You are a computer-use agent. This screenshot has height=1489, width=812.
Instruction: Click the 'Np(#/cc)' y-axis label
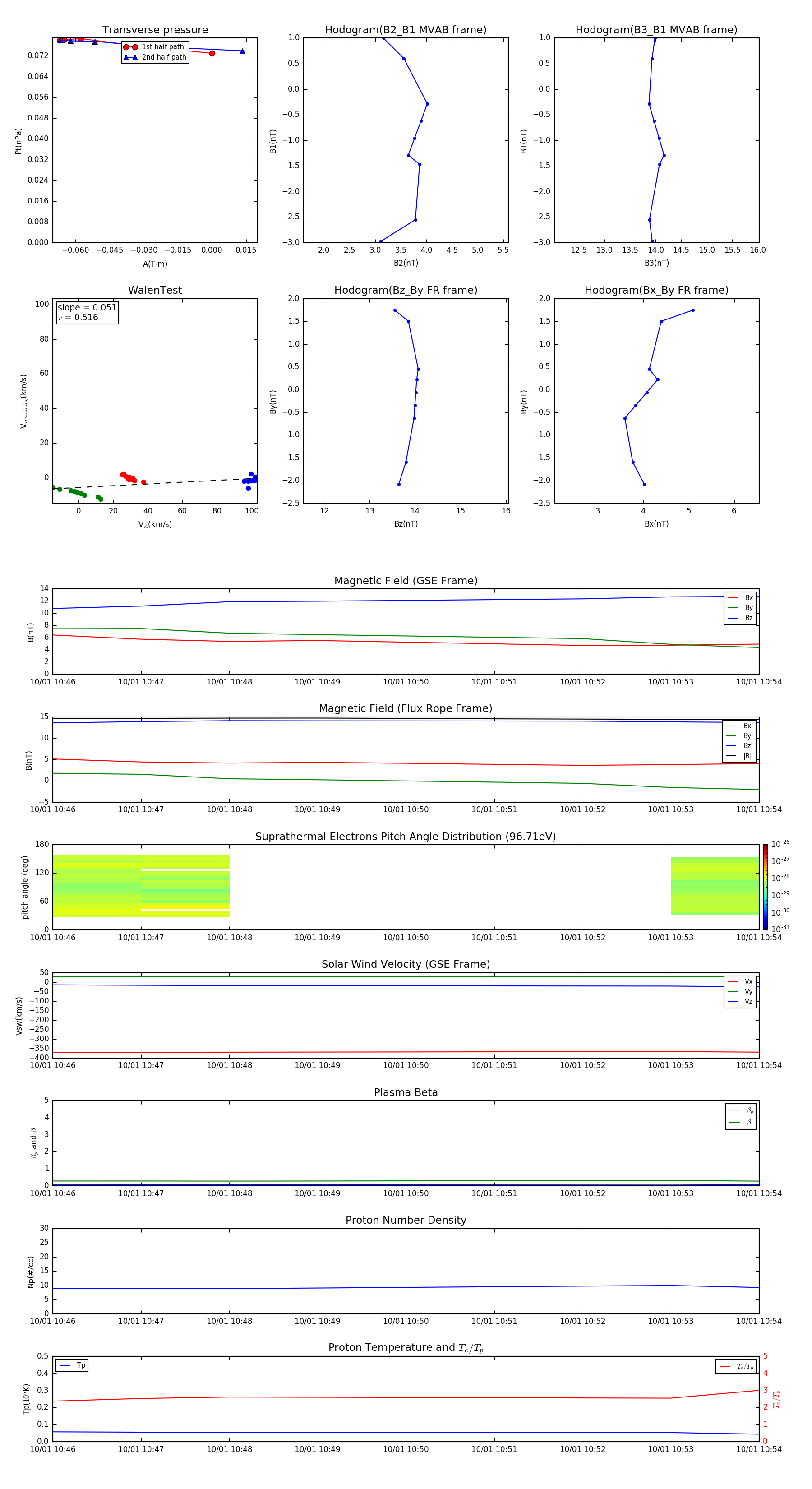coord(31,1271)
